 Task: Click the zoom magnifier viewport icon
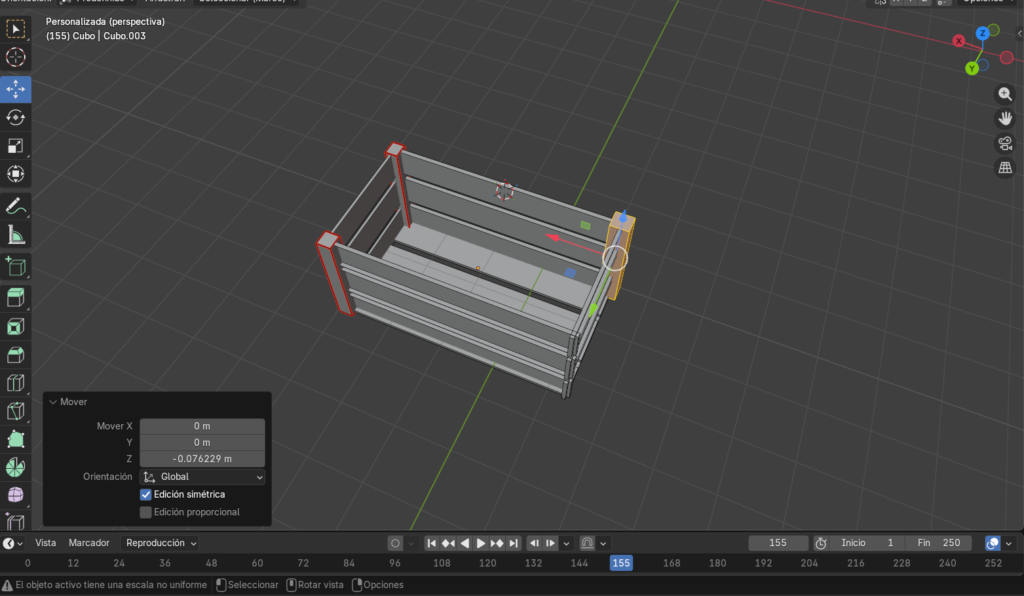[1005, 94]
